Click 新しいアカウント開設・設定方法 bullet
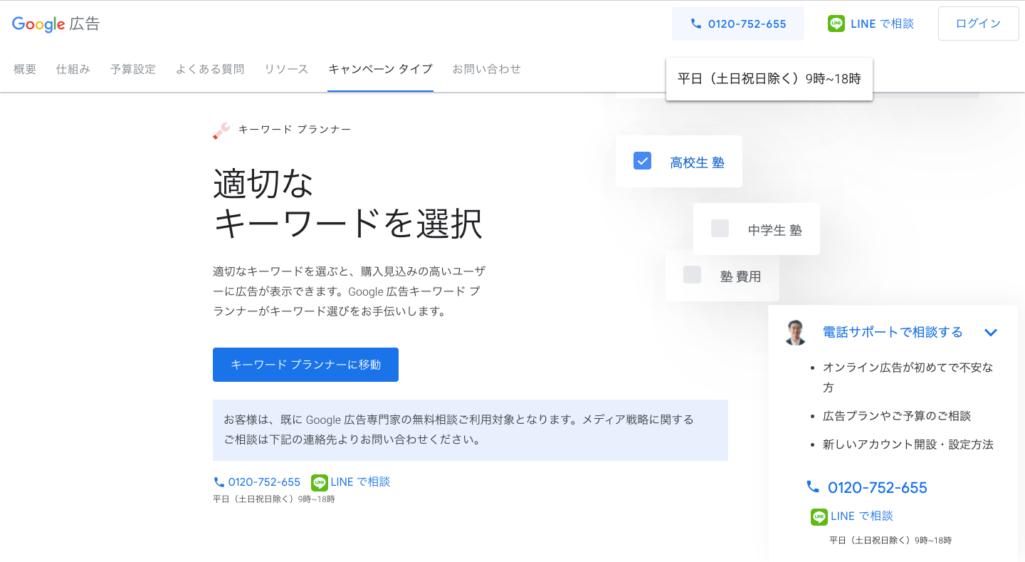The width and height of the screenshot is (1025, 562). 907,444
